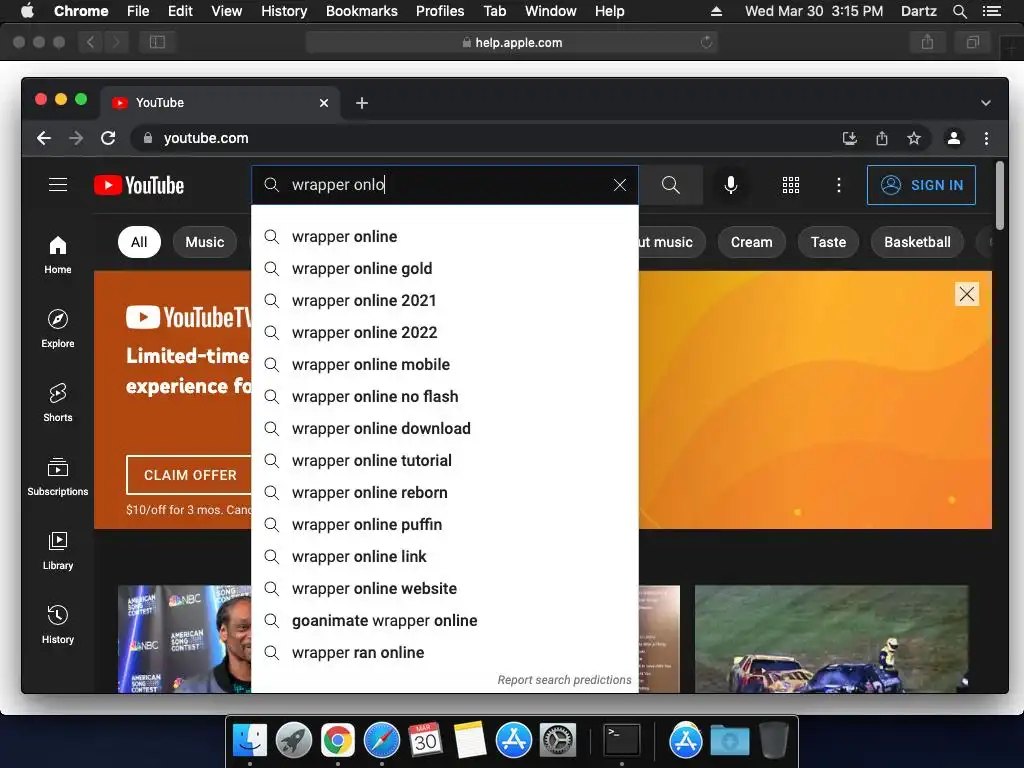Share this page from address bar
This screenshot has height=768, width=1024.
(882, 138)
